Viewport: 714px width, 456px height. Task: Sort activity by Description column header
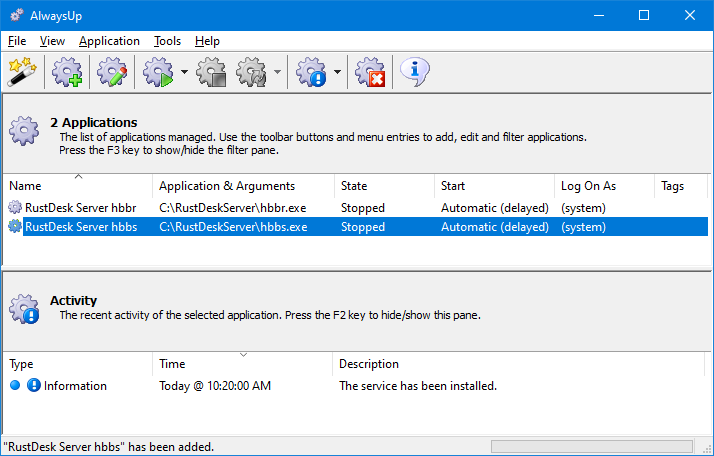coord(519,364)
